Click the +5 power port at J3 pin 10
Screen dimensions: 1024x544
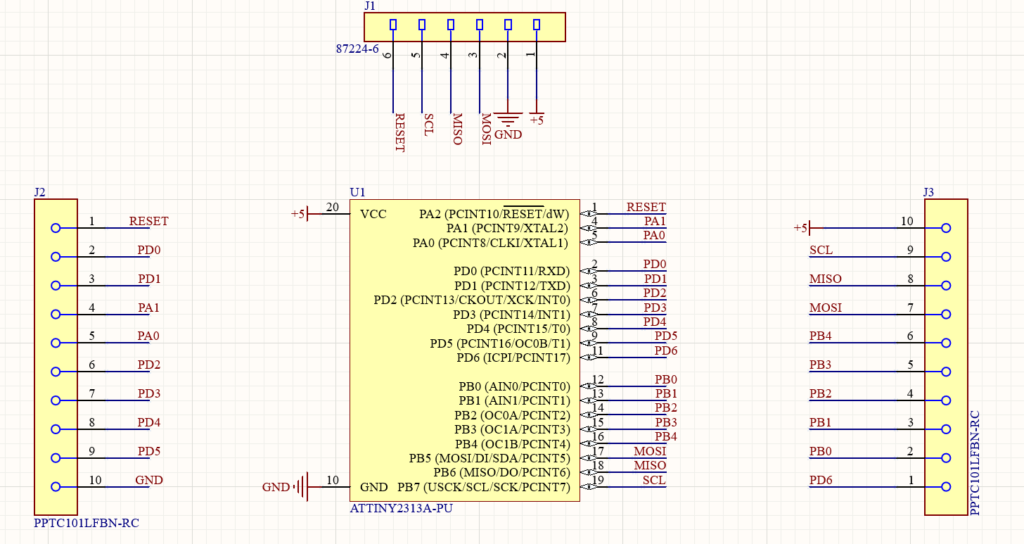tap(805, 228)
